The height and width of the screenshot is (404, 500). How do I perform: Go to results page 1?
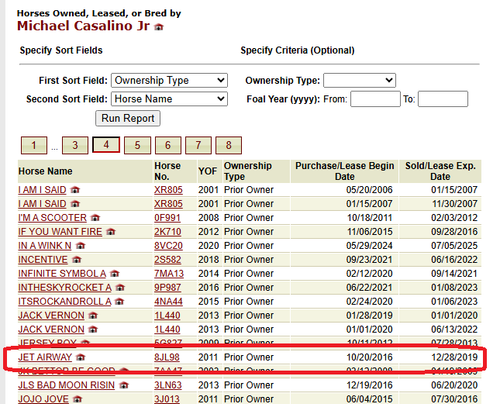tap(34, 145)
